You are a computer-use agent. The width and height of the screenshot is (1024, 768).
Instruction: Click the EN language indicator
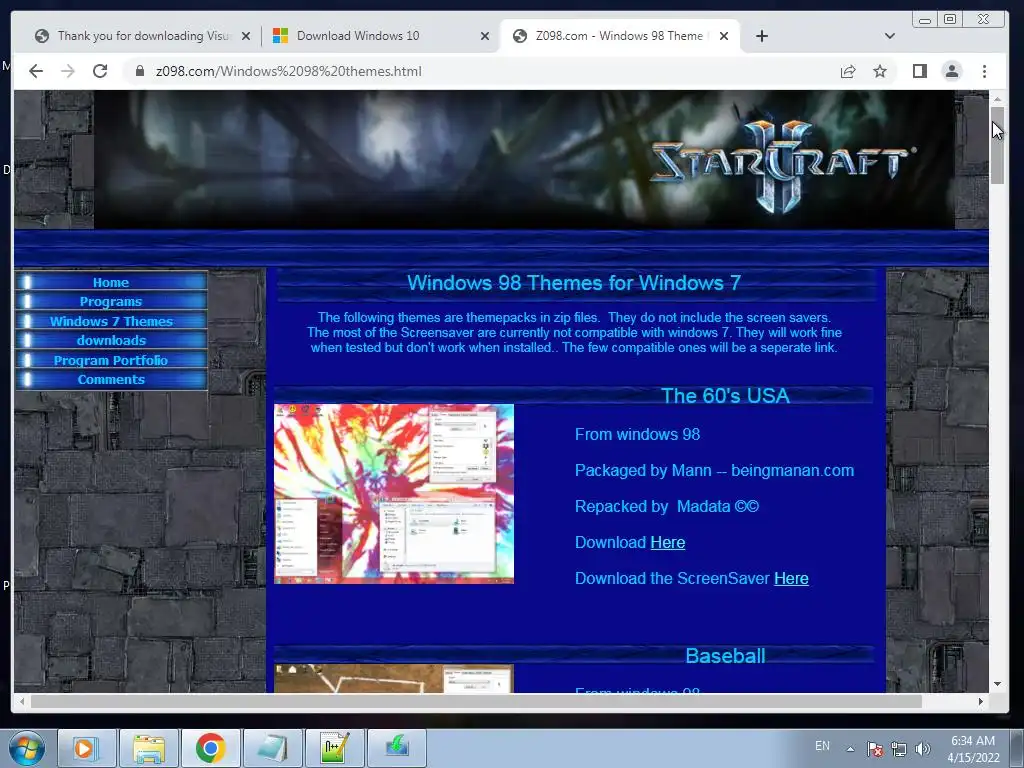click(822, 746)
